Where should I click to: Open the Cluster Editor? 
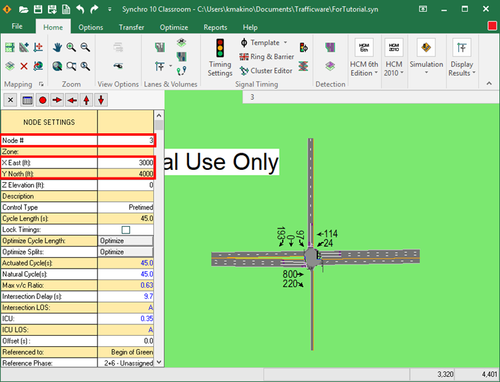266,71
